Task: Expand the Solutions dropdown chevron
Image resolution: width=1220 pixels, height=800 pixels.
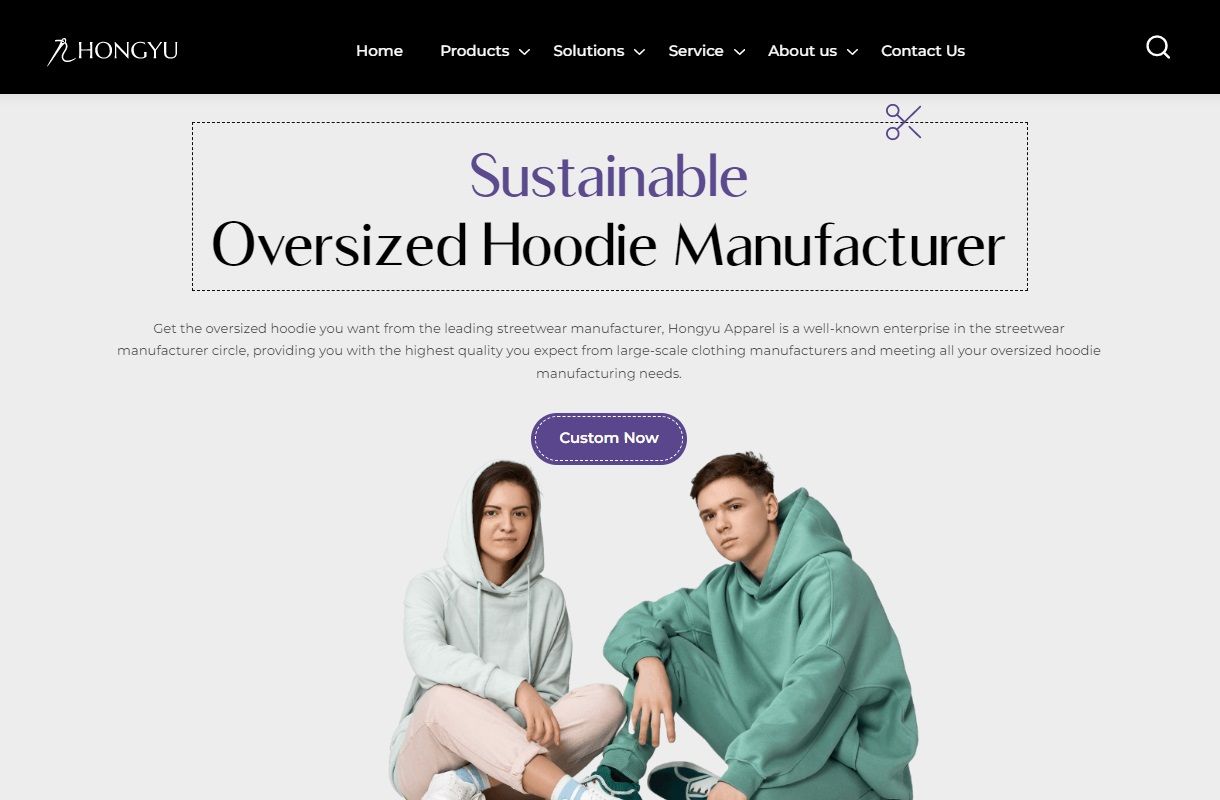Action: (639, 52)
